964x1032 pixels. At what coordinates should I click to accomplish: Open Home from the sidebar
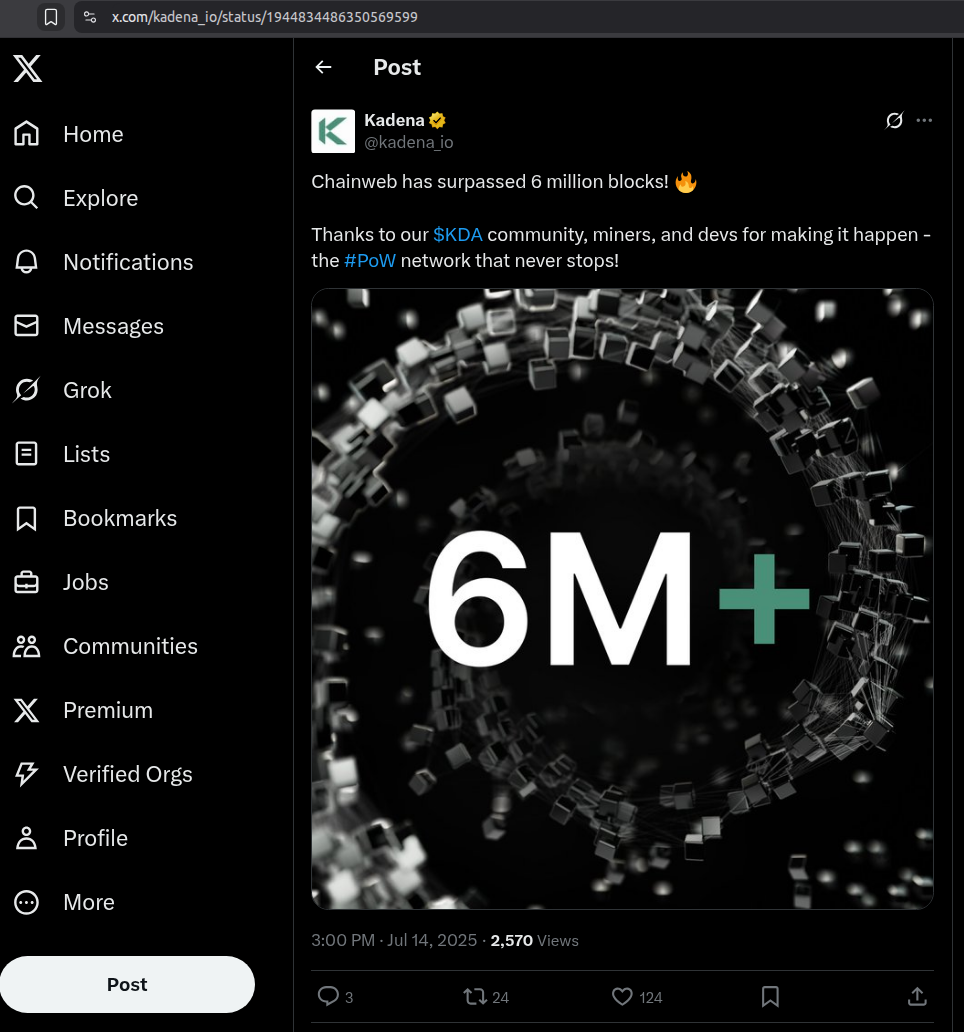(68, 134)
